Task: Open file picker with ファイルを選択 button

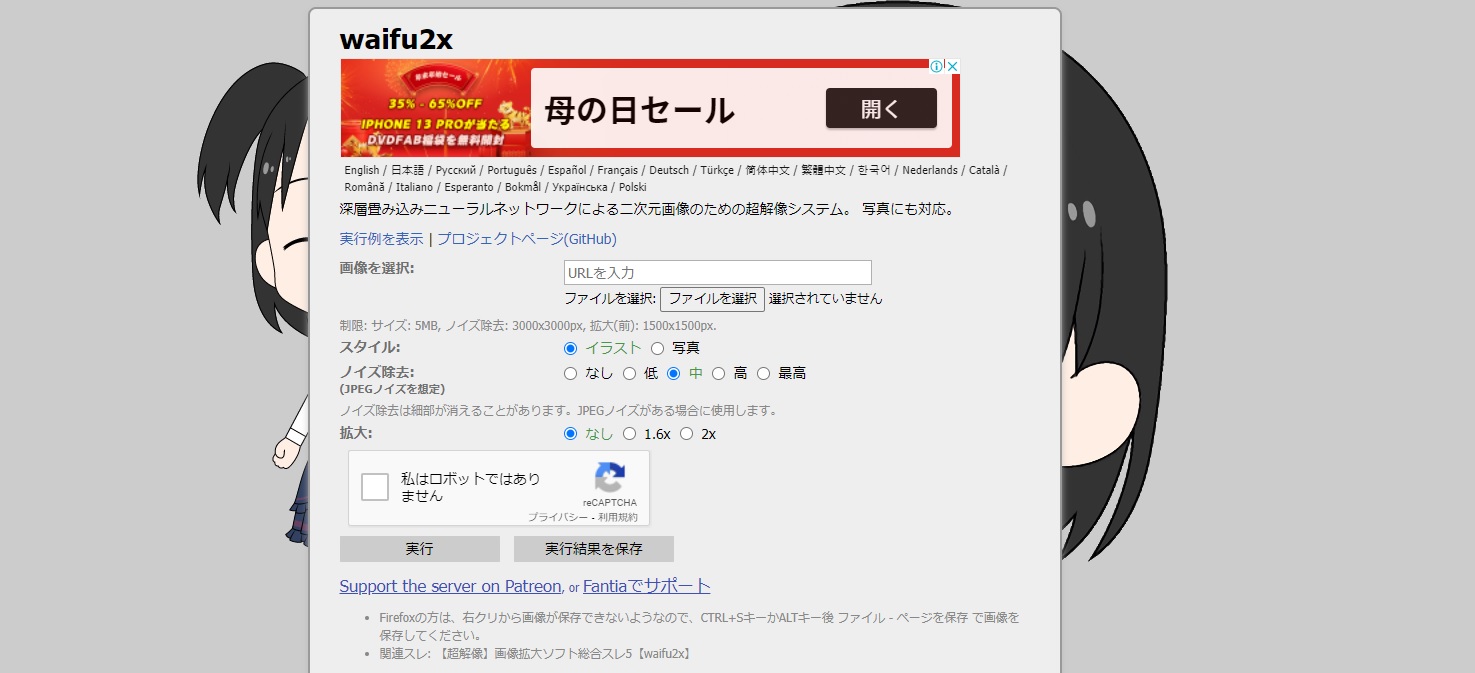Action: pyautogui.click(x=712, y=299)
